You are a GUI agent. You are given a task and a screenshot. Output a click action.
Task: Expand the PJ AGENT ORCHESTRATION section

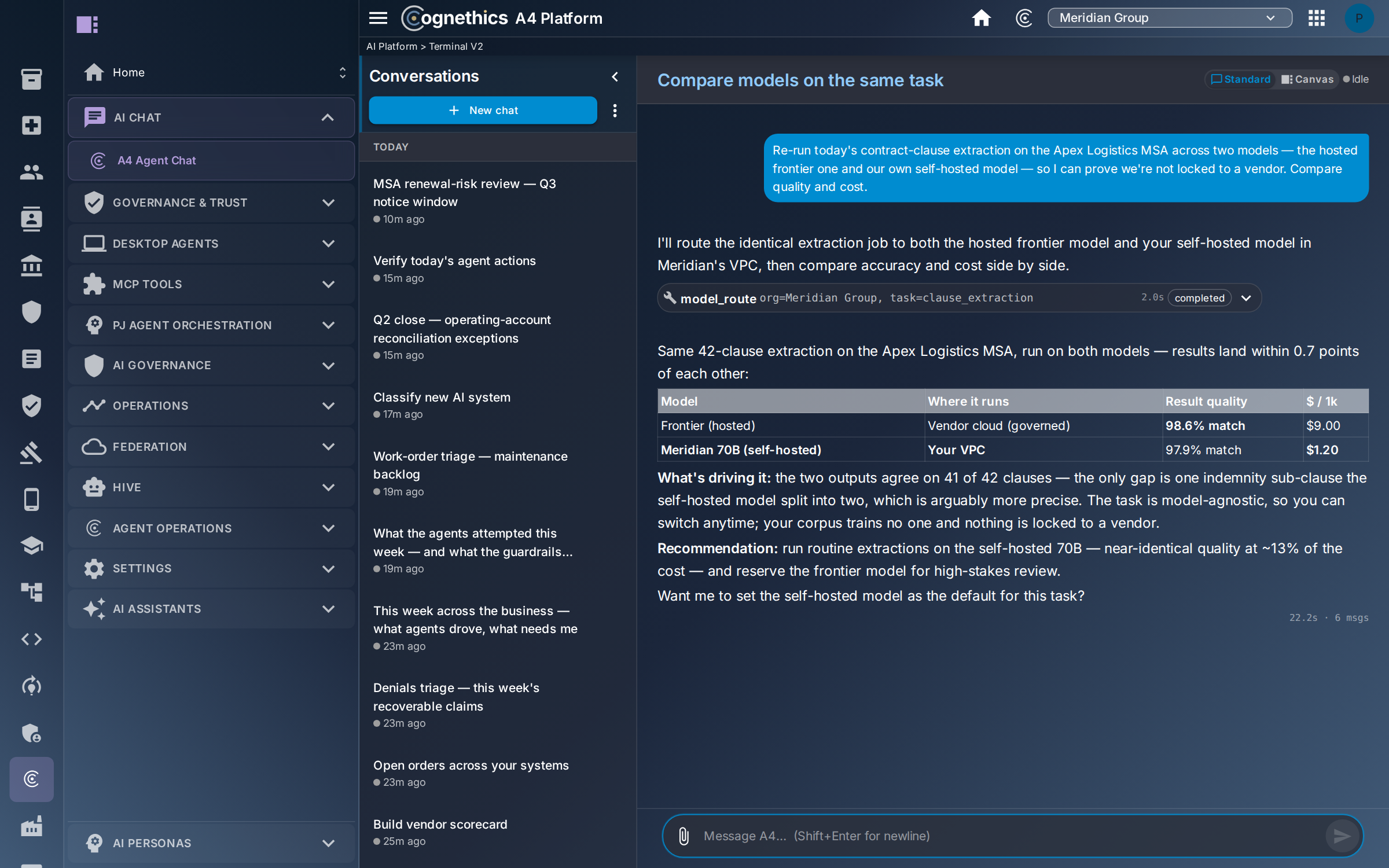click(x=211, y=325)
